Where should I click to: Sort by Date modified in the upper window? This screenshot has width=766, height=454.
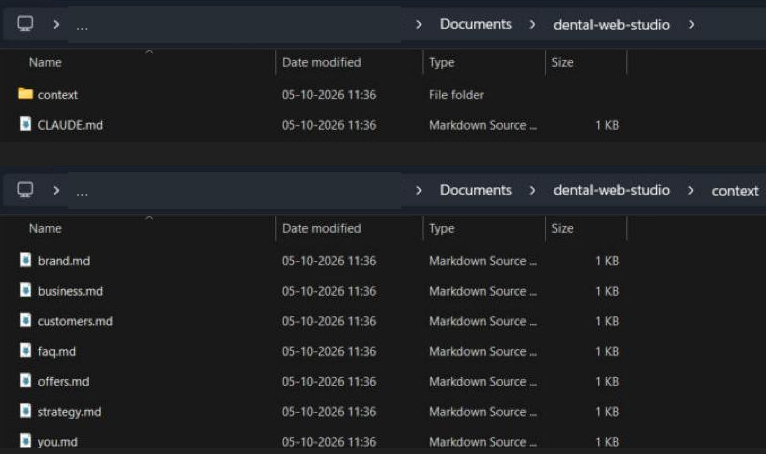tap(321, 62)
